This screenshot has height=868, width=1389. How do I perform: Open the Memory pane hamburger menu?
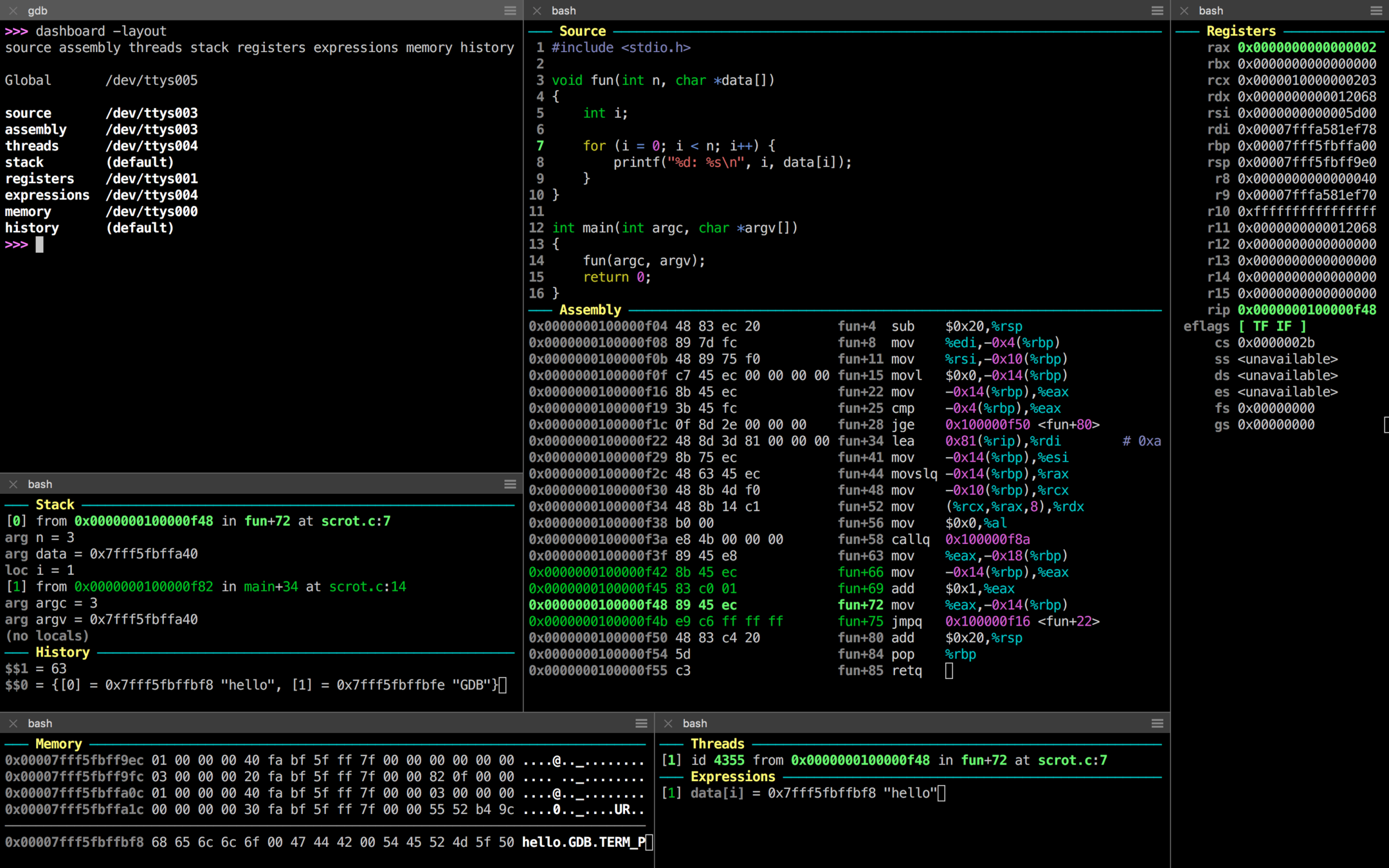pyautogui.click(x=641, y=723)
